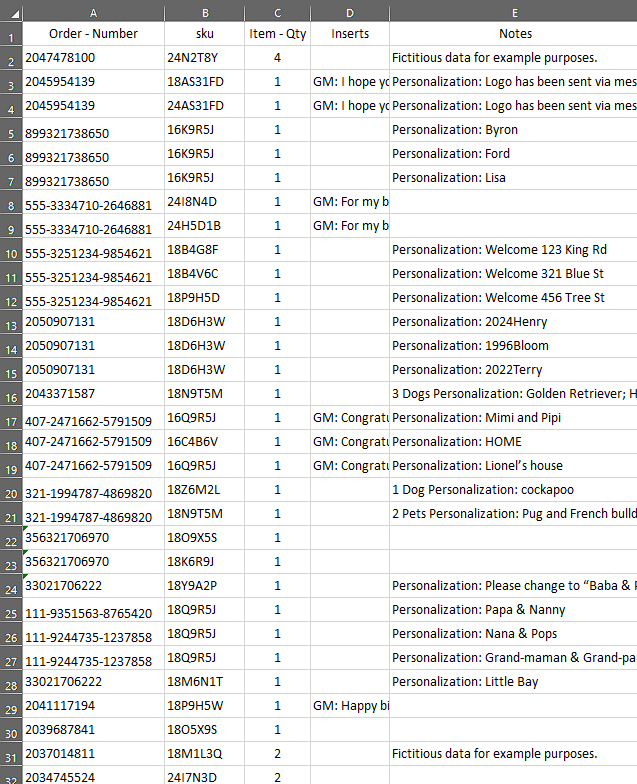Select the Personalization: Little Bay note
This screenshot has height=784, width=637.
(x=513, y=682)
